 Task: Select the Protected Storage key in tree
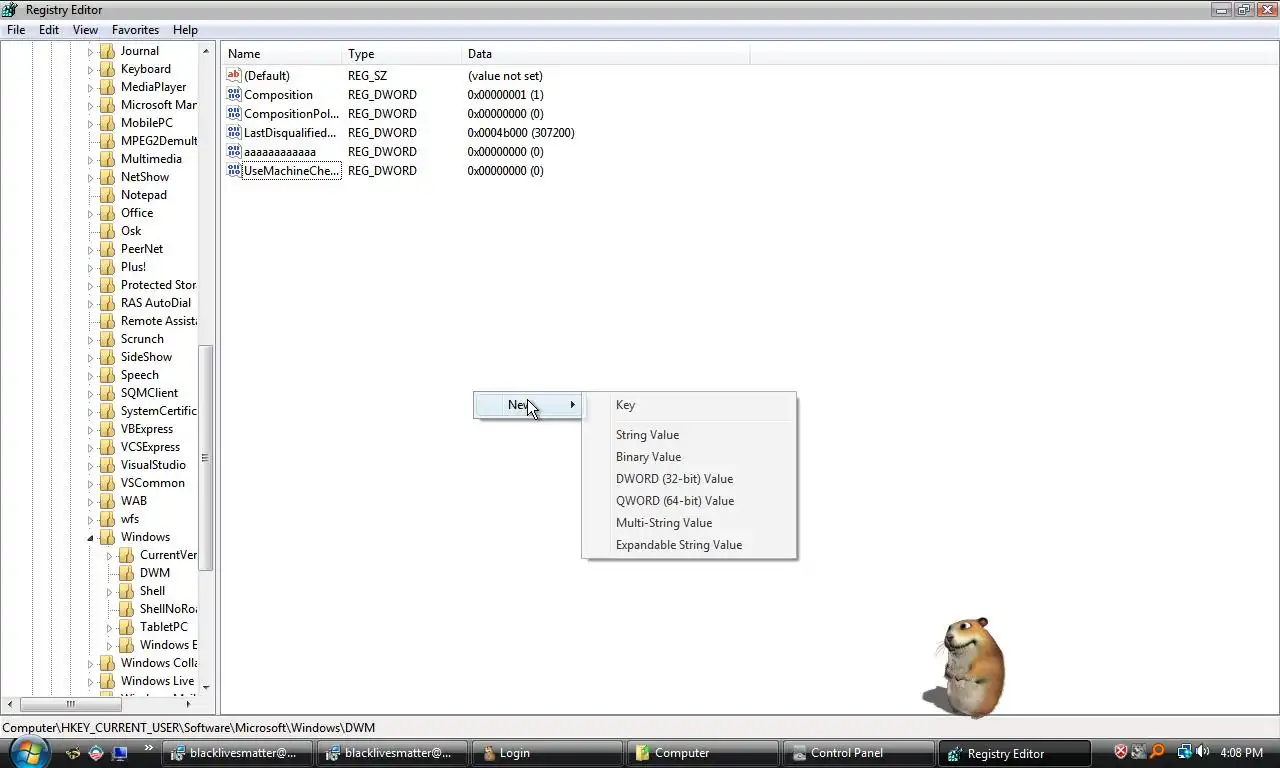coord(158,285)
